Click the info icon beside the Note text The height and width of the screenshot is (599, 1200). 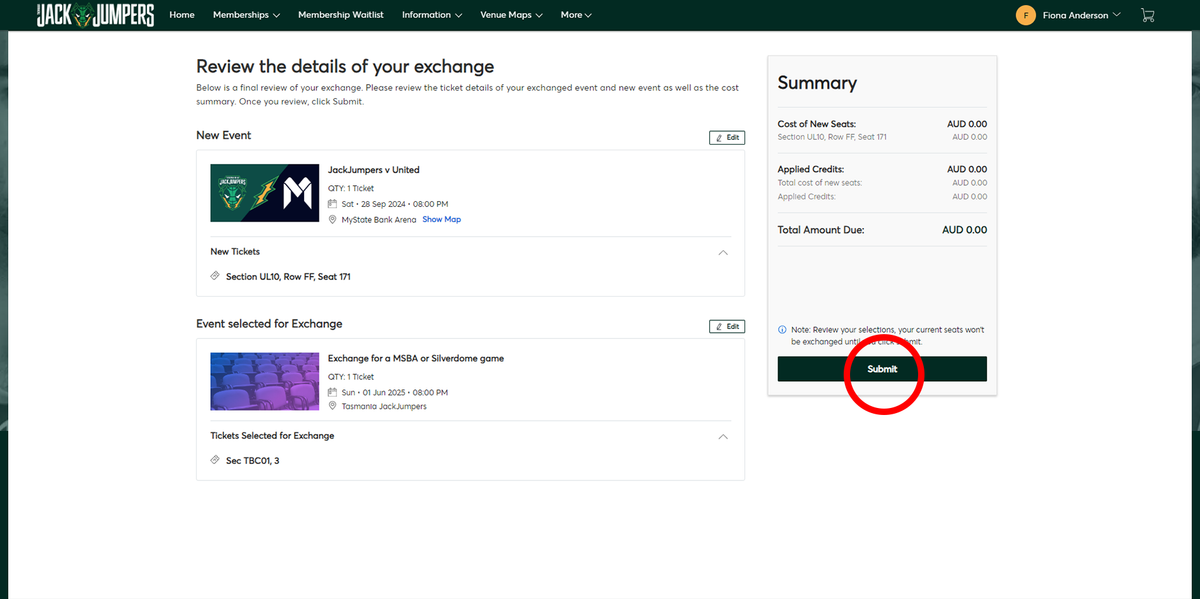click(x=782, y=329)
